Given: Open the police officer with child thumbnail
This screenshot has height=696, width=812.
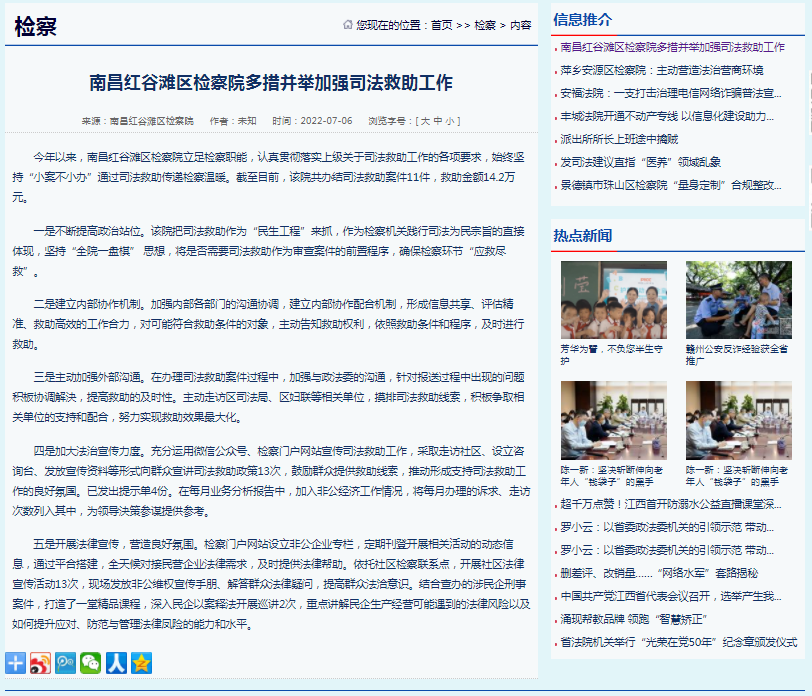Looking at the screenshot, I should [x=738, y=300].
